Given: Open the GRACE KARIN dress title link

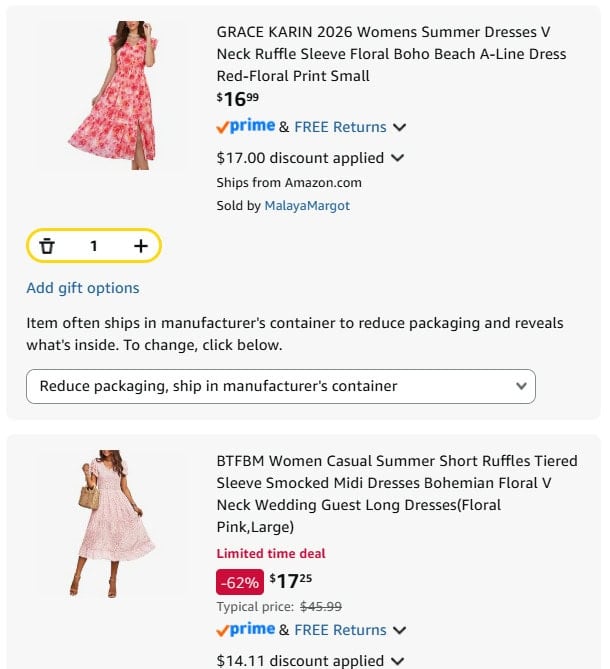Looking at the screenshot, I should (x=391, y=54).
